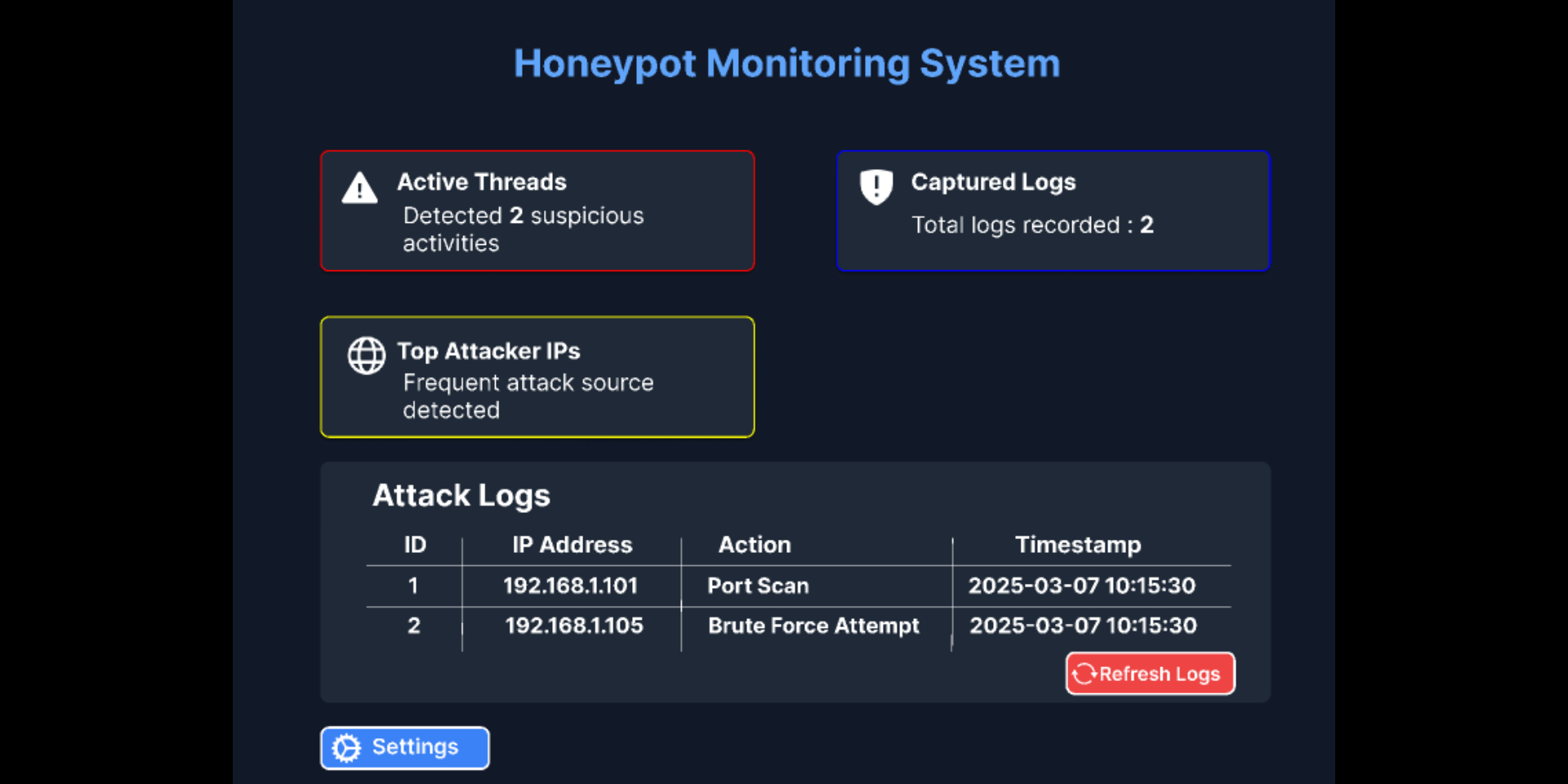Click ID 1 in the attack logs table

point(413,586)
